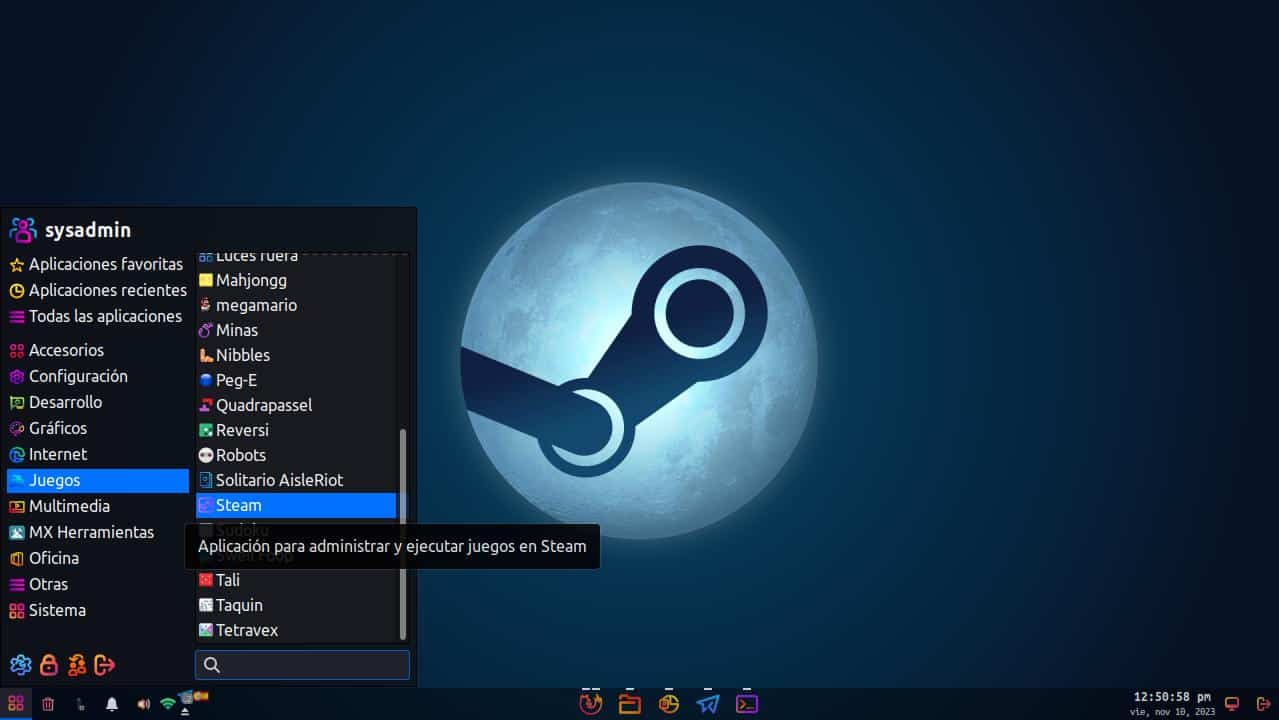Open the Desarrollo category
Image resolution: width=1279 pixels, height=720 pixels.
(97, 402)
